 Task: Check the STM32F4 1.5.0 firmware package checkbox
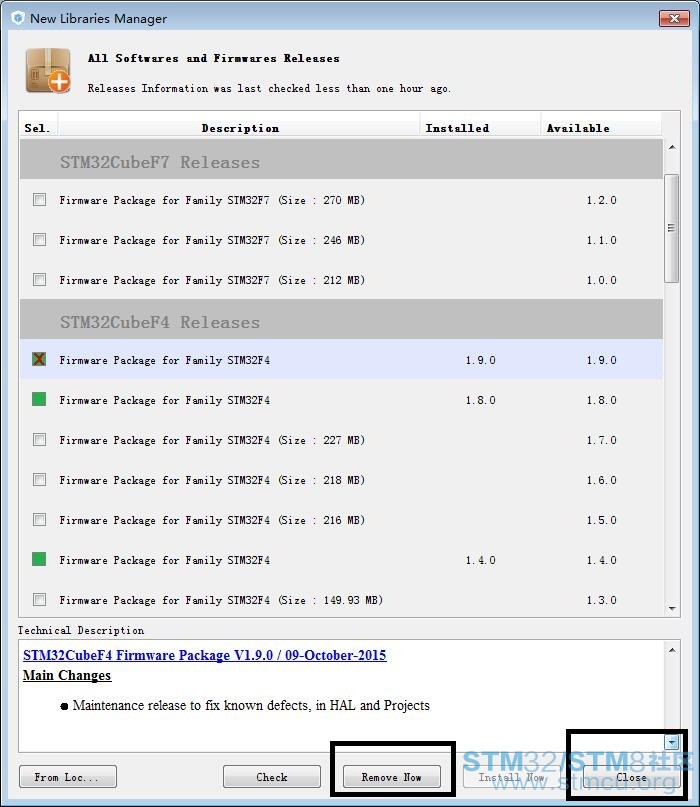click(x=39, y=520)
